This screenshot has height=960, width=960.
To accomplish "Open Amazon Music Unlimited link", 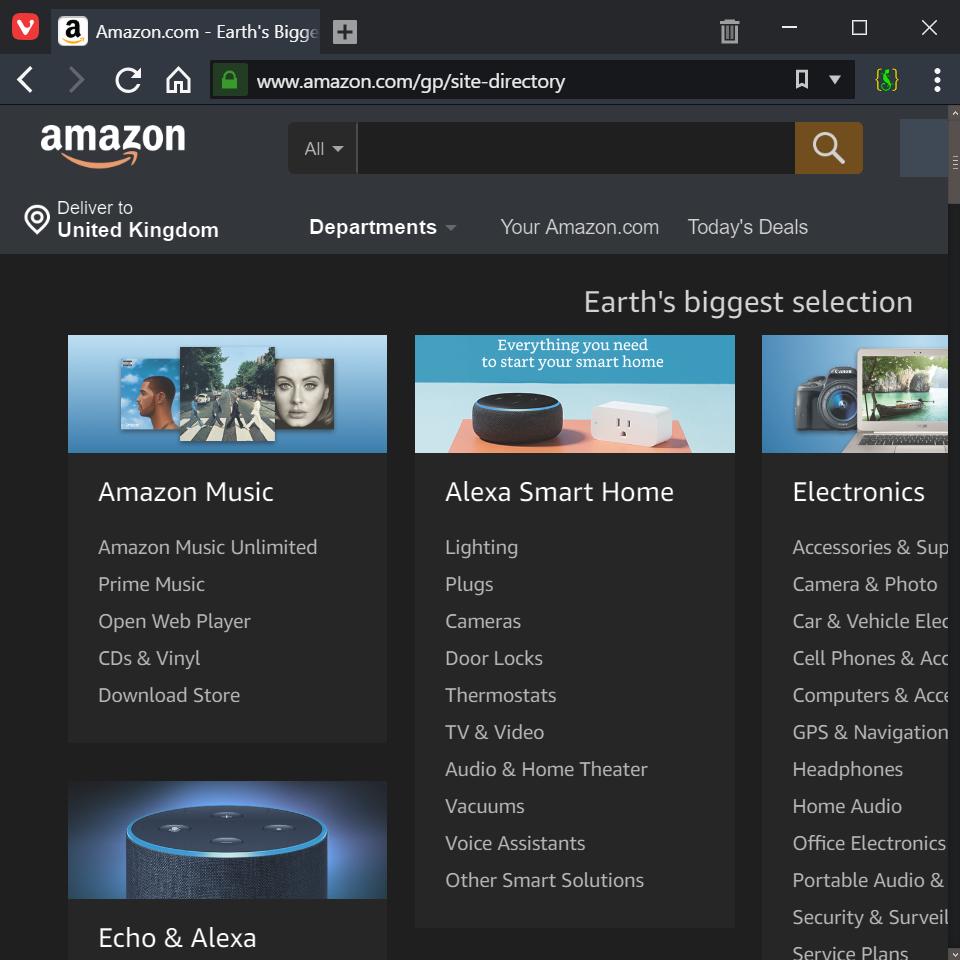I will (208, 547).
